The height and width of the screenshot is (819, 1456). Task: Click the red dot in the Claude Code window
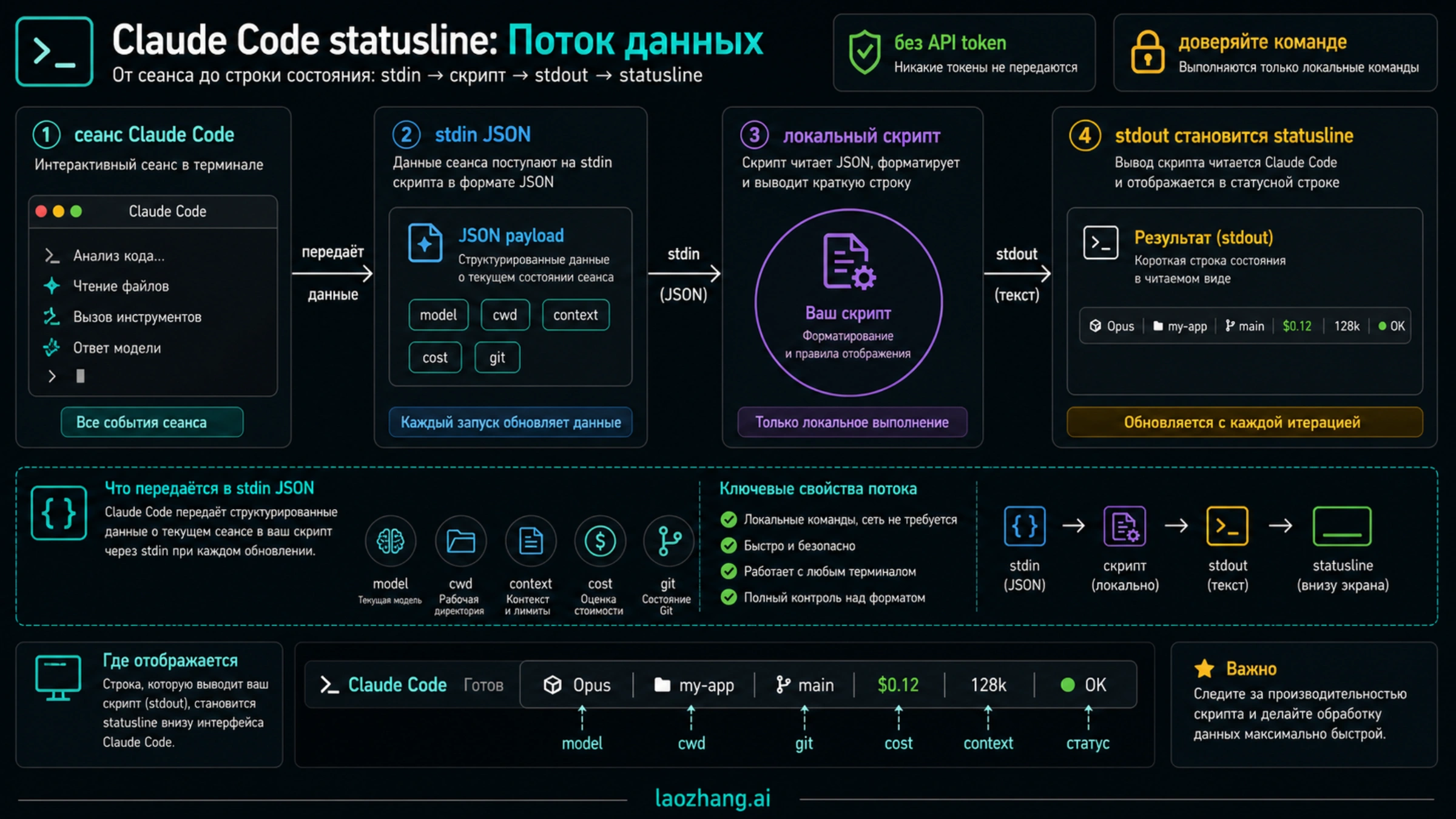click(41, 211)
